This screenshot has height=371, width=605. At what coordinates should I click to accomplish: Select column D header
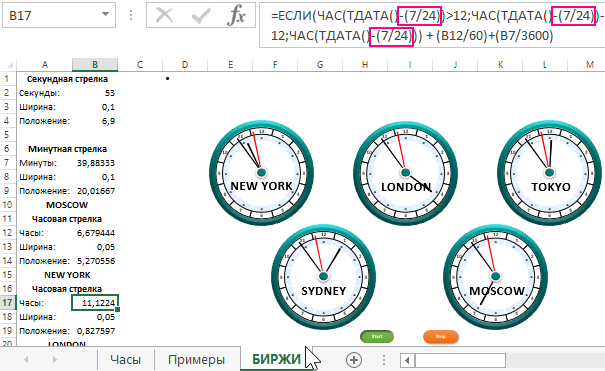[185, 65]
